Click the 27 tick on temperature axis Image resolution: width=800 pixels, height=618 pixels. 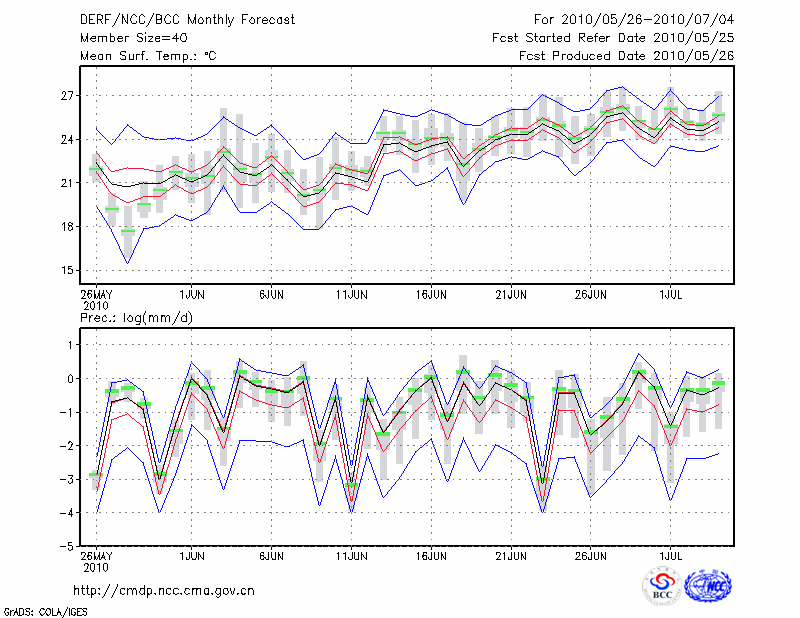tap(67, 96)
